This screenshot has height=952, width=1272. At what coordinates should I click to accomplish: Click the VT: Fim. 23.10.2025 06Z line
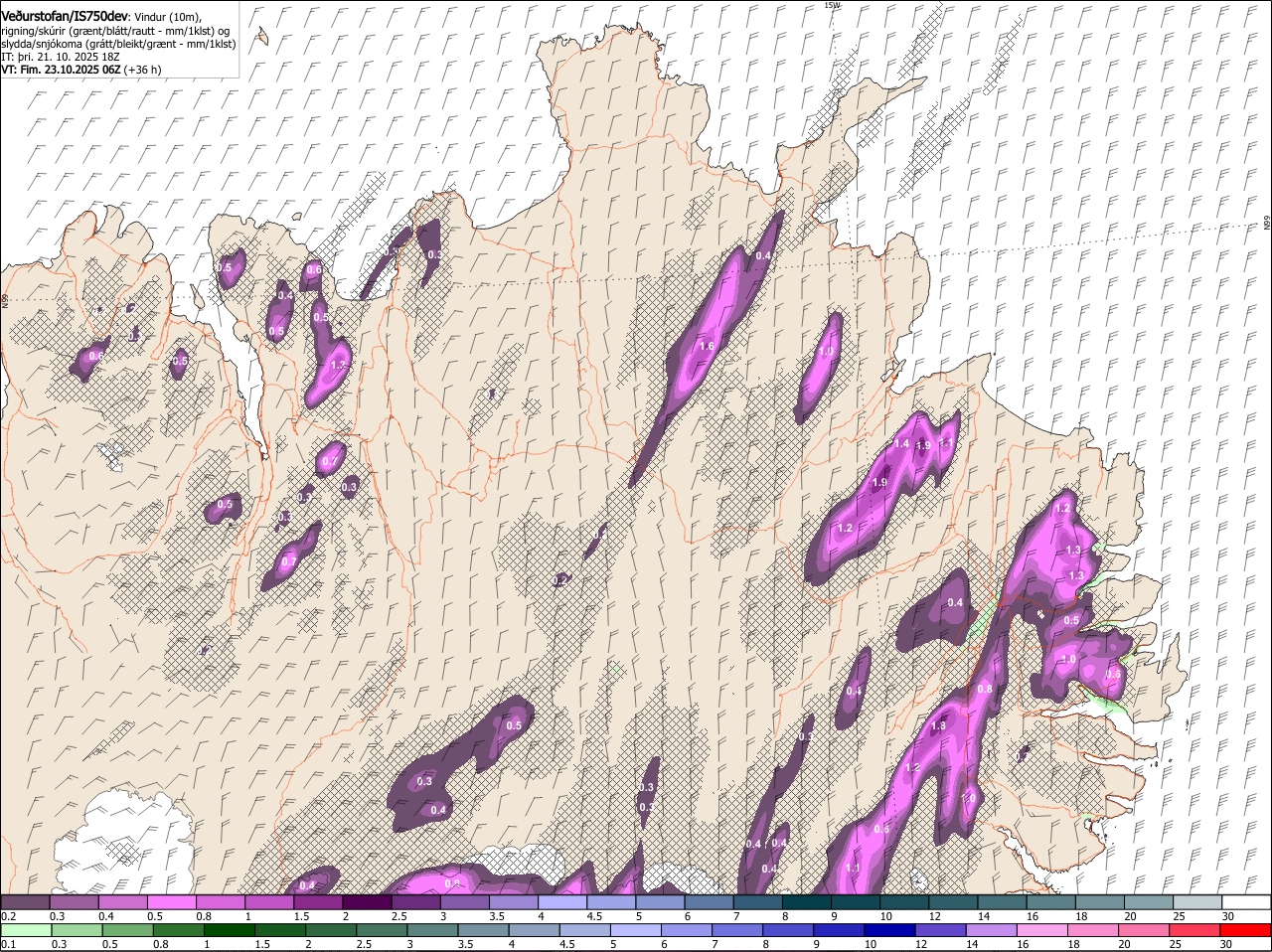[80, 70]
